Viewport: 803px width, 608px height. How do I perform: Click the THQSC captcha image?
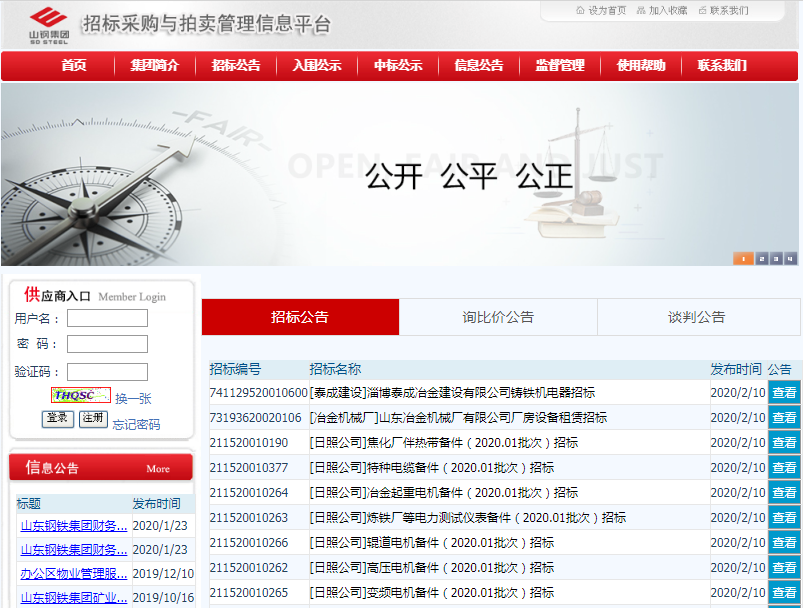(x=81, y=395)
